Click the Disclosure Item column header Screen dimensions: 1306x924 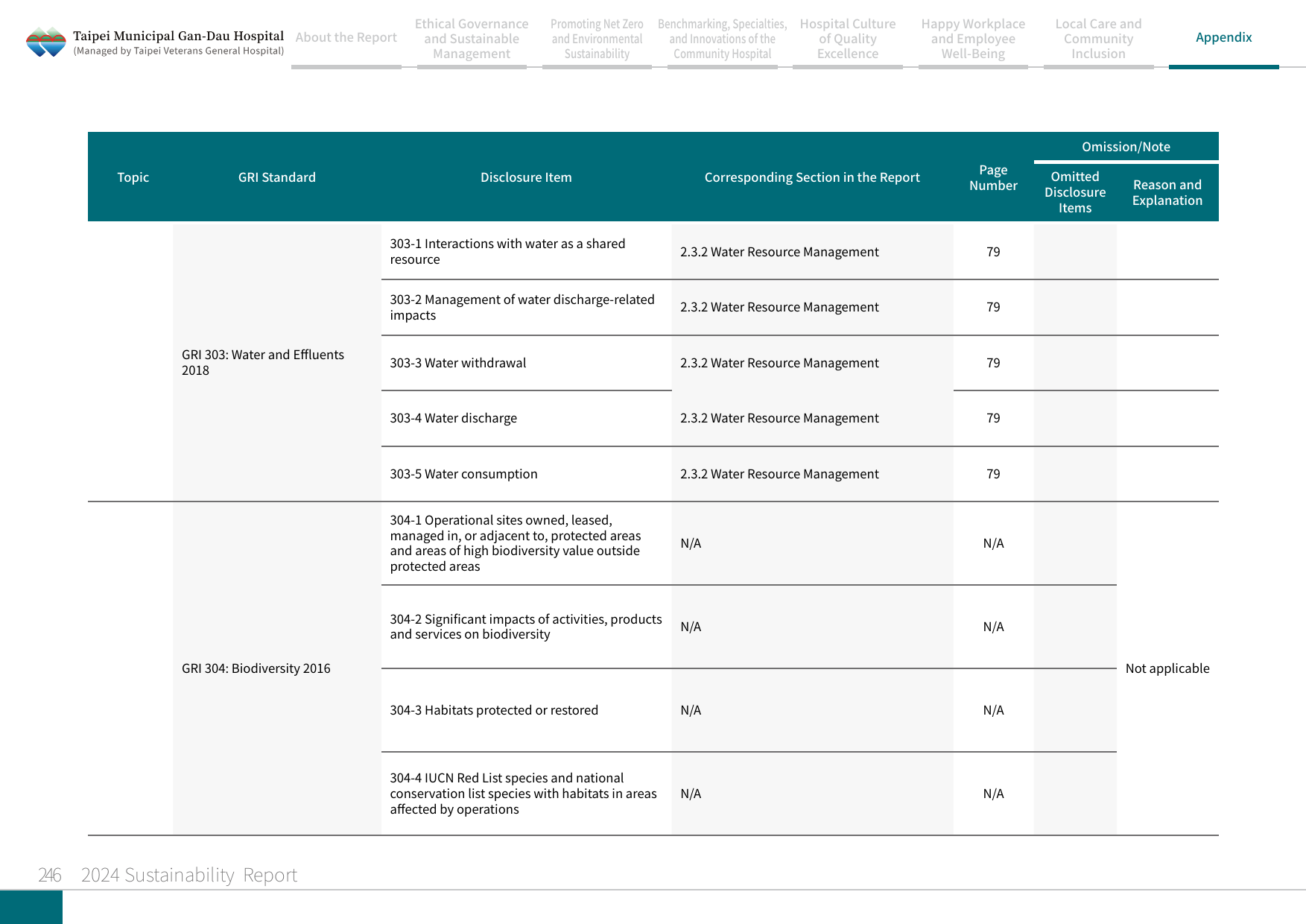click(526, 177)
